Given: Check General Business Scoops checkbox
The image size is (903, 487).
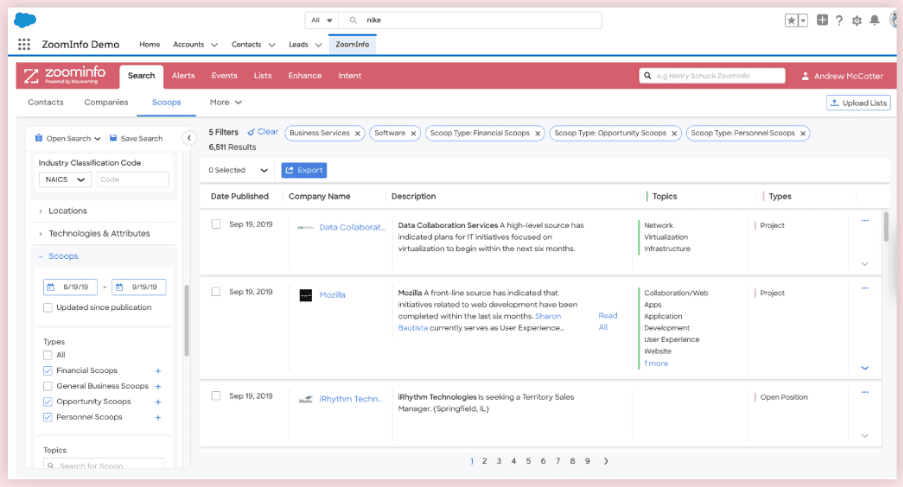Looking at the screenshot, I should pos(48,386).
